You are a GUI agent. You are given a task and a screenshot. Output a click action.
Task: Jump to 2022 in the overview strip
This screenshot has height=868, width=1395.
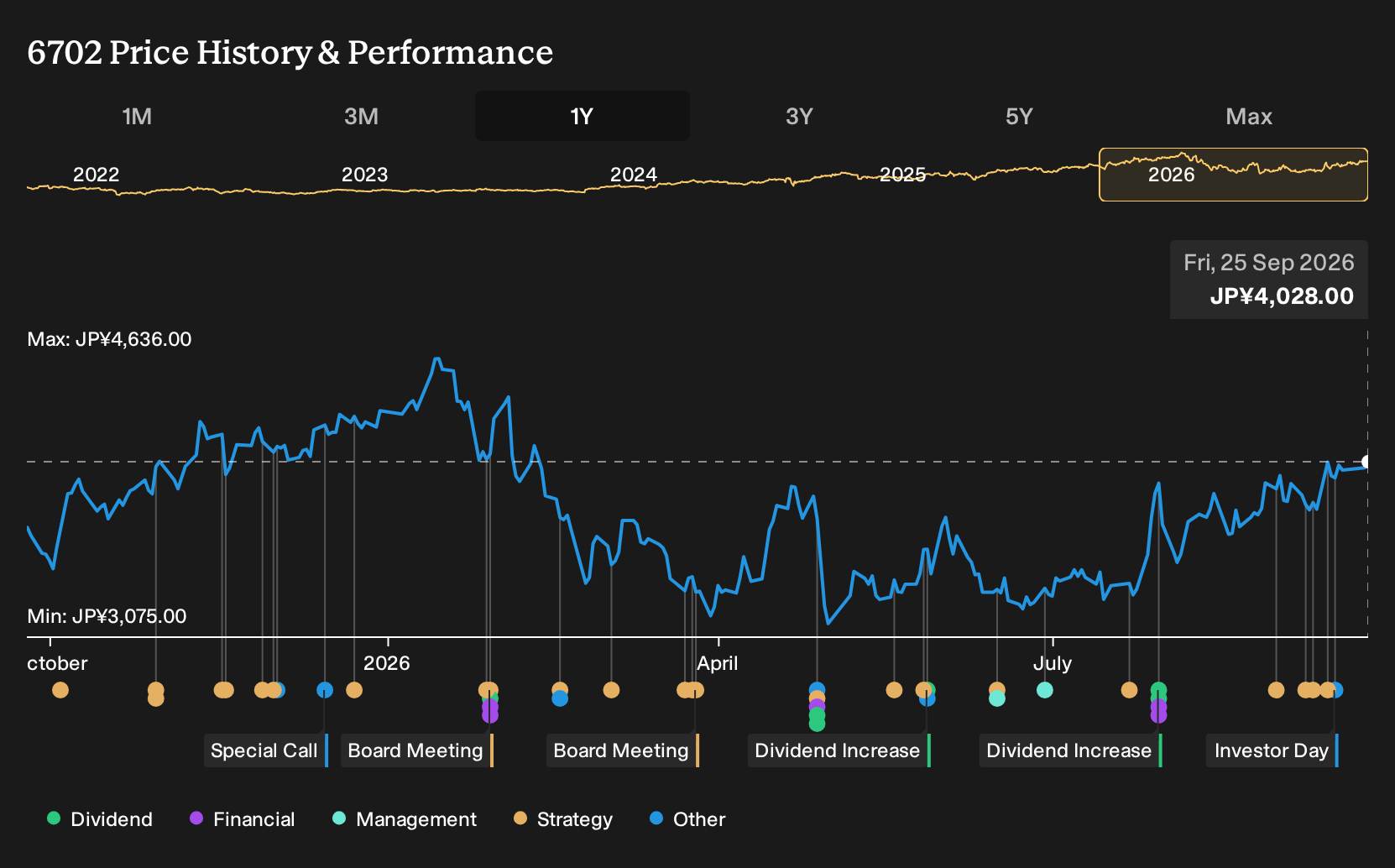click(96, 175)
